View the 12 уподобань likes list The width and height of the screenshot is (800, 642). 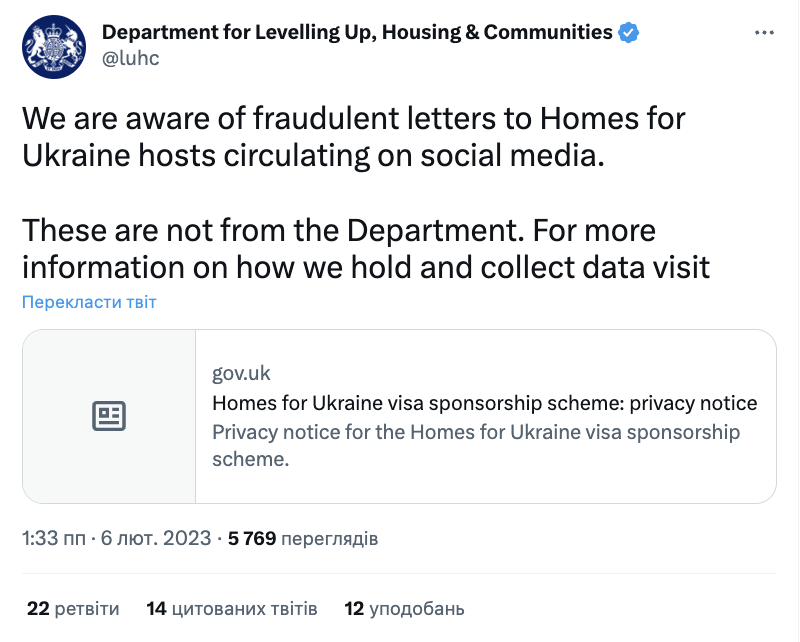tap(404, 608)
